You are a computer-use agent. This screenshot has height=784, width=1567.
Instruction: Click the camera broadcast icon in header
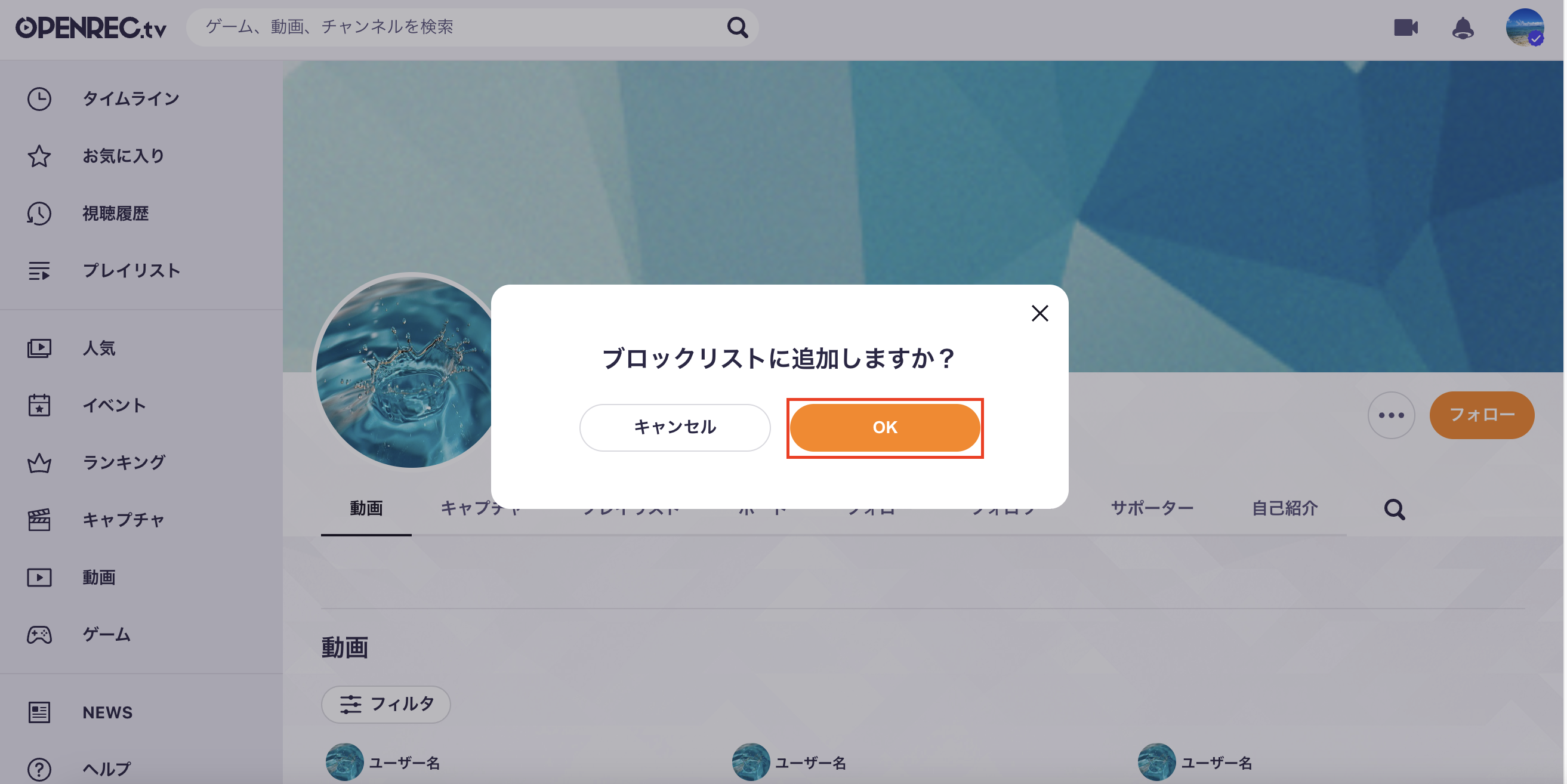click(1405, 27)
